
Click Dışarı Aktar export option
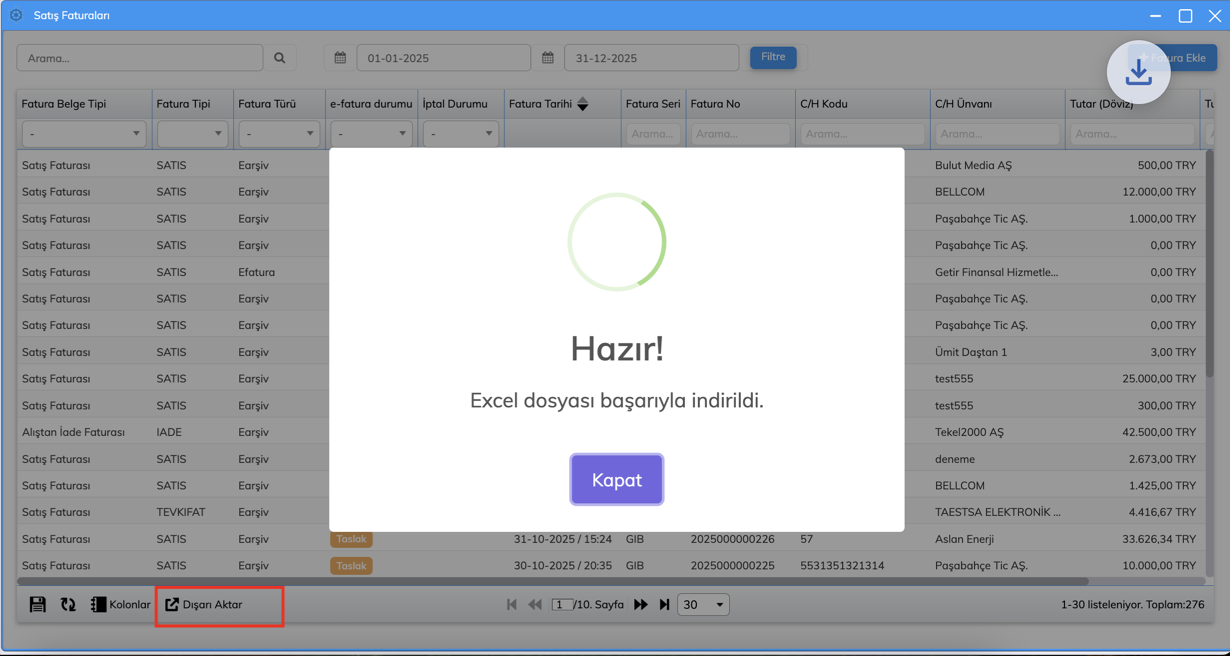pos(204,605)
